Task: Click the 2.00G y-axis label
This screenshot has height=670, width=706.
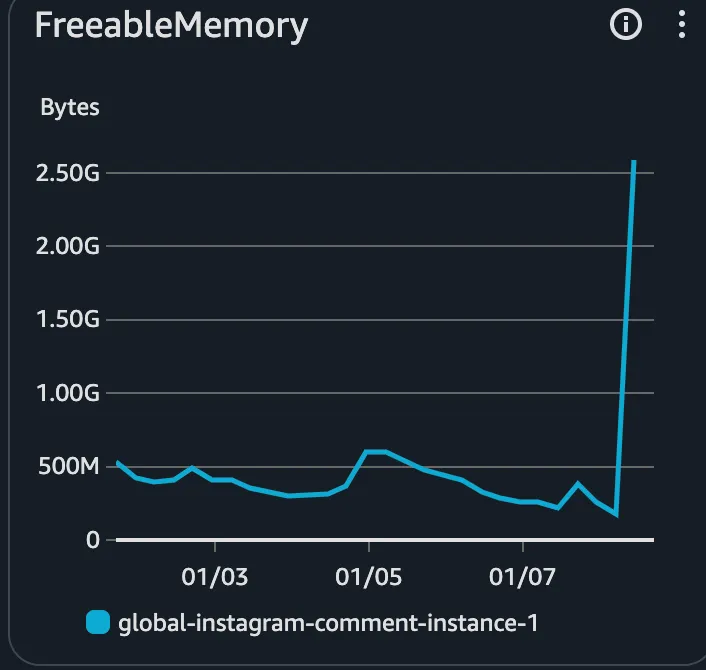Action: 68,246
